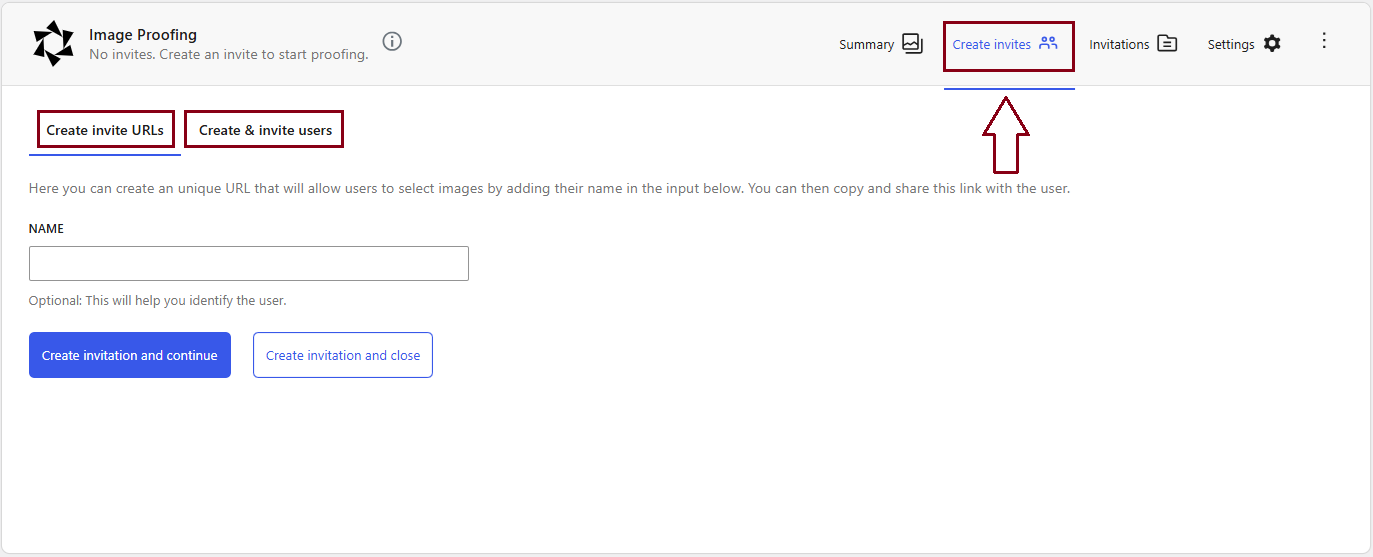Click the people icon beside Create invites
This screenshot has width=1373, height=557.
click(x=1048, y=43)
